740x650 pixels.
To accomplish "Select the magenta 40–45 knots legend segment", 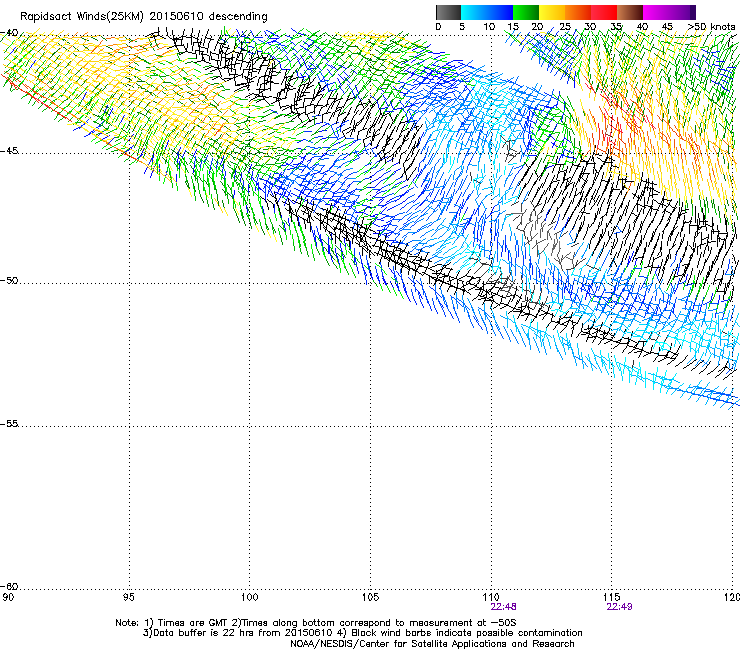I will [x=656, y=12].
